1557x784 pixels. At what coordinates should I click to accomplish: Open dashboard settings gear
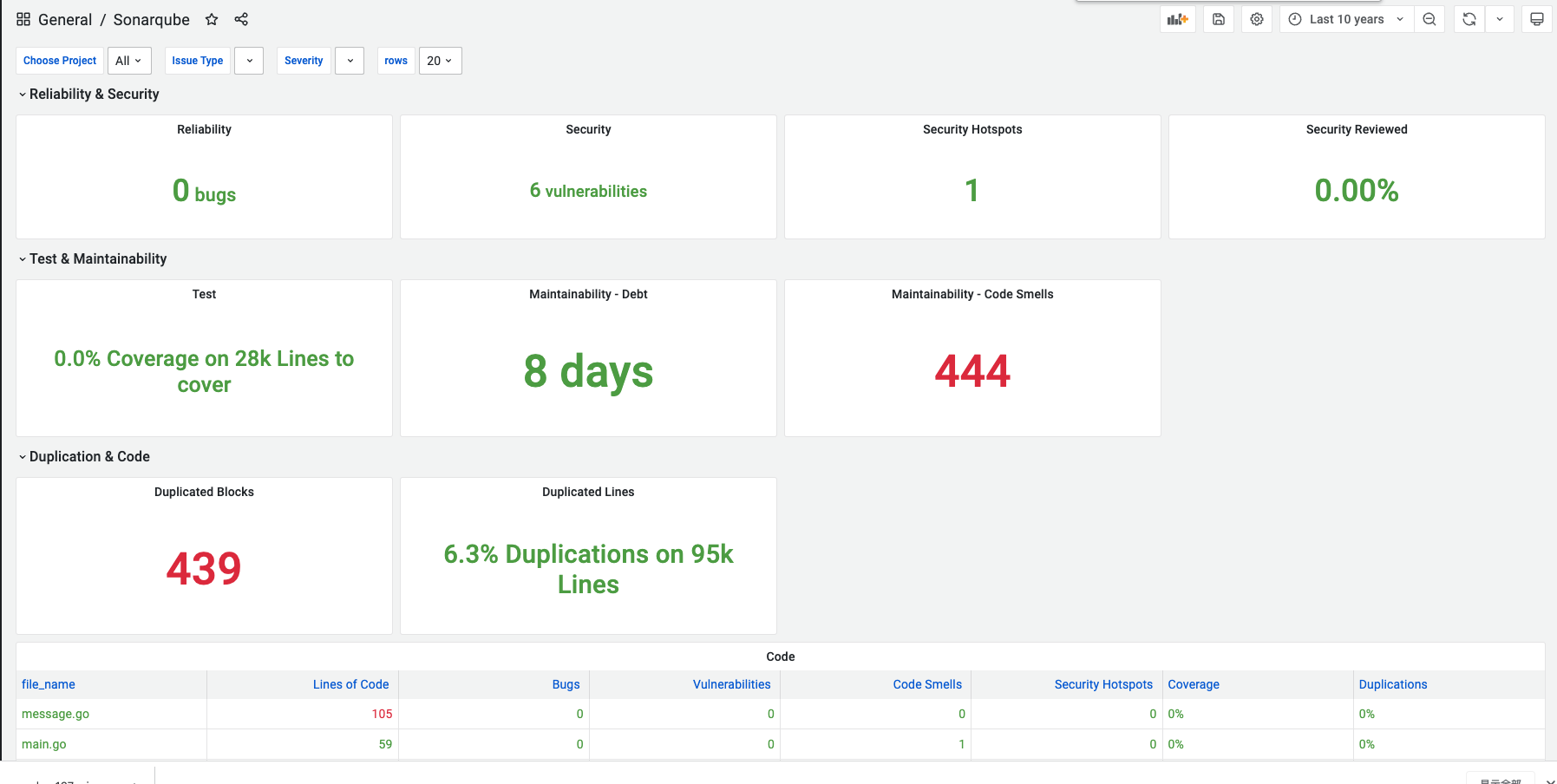click(x=1257, y=19)
